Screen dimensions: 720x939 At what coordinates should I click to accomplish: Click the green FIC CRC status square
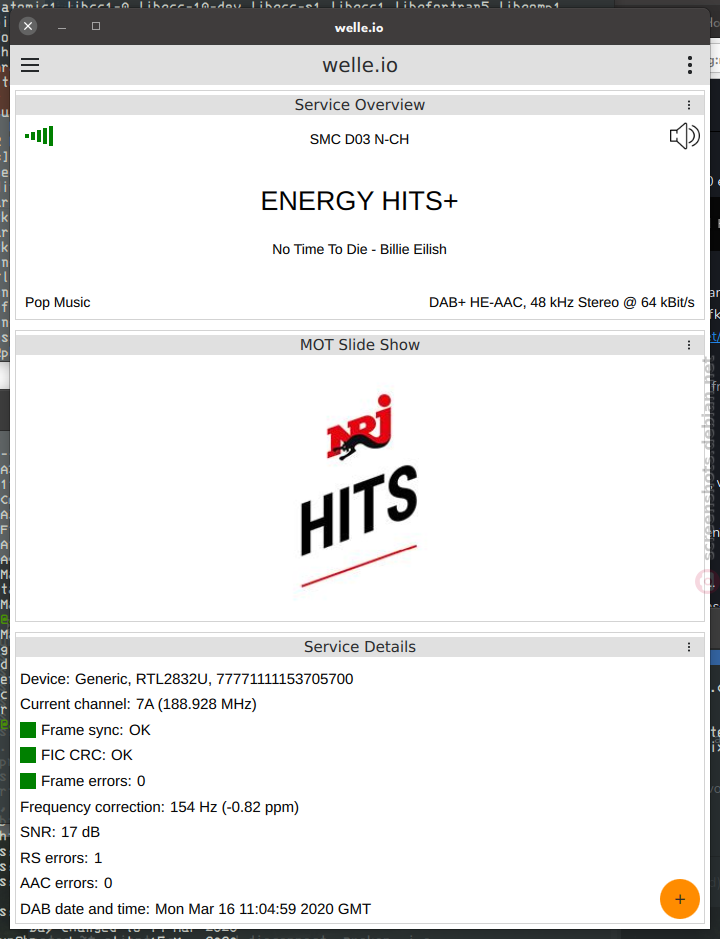(28, 755)
